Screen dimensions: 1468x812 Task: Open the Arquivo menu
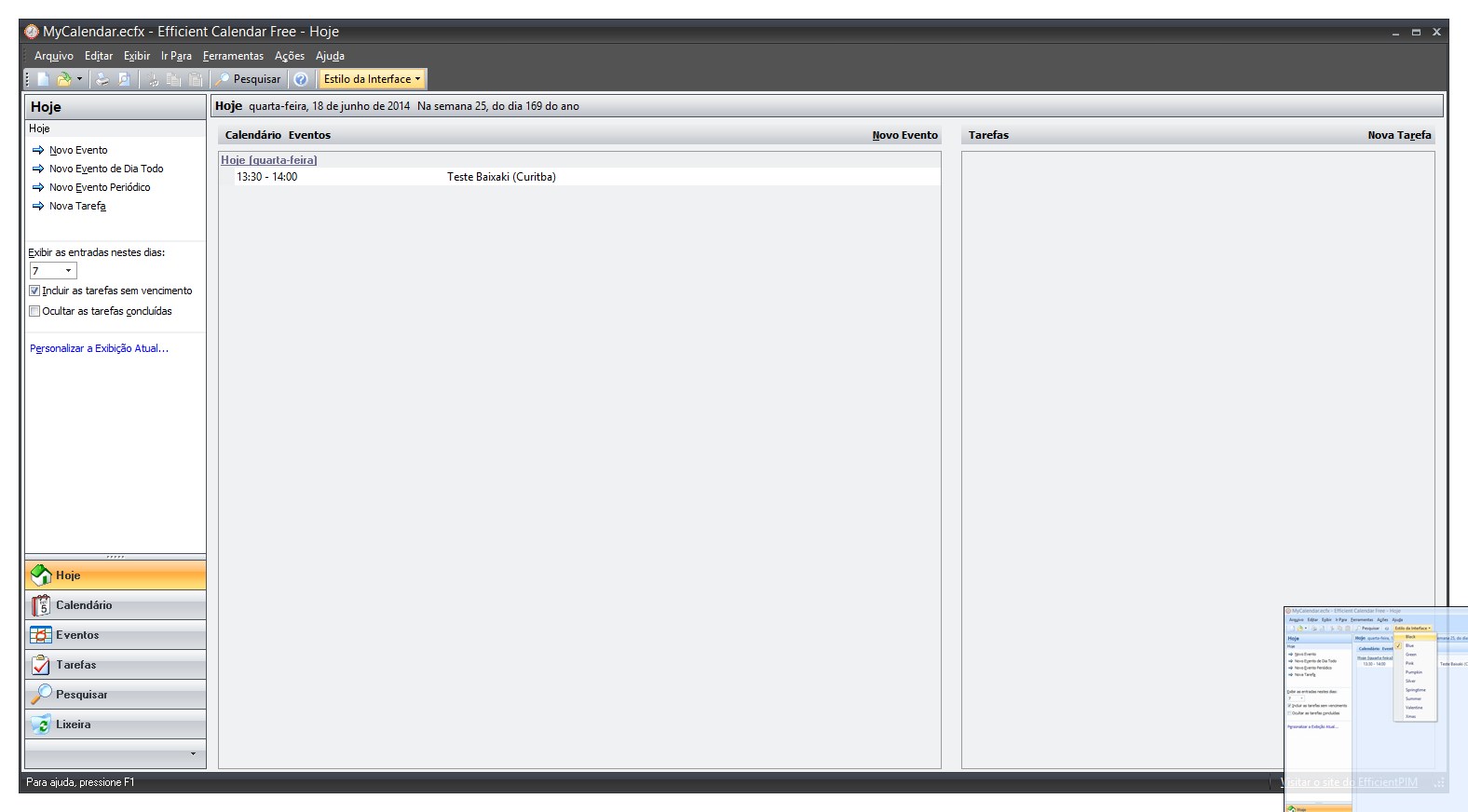click(x=54, y=56)
